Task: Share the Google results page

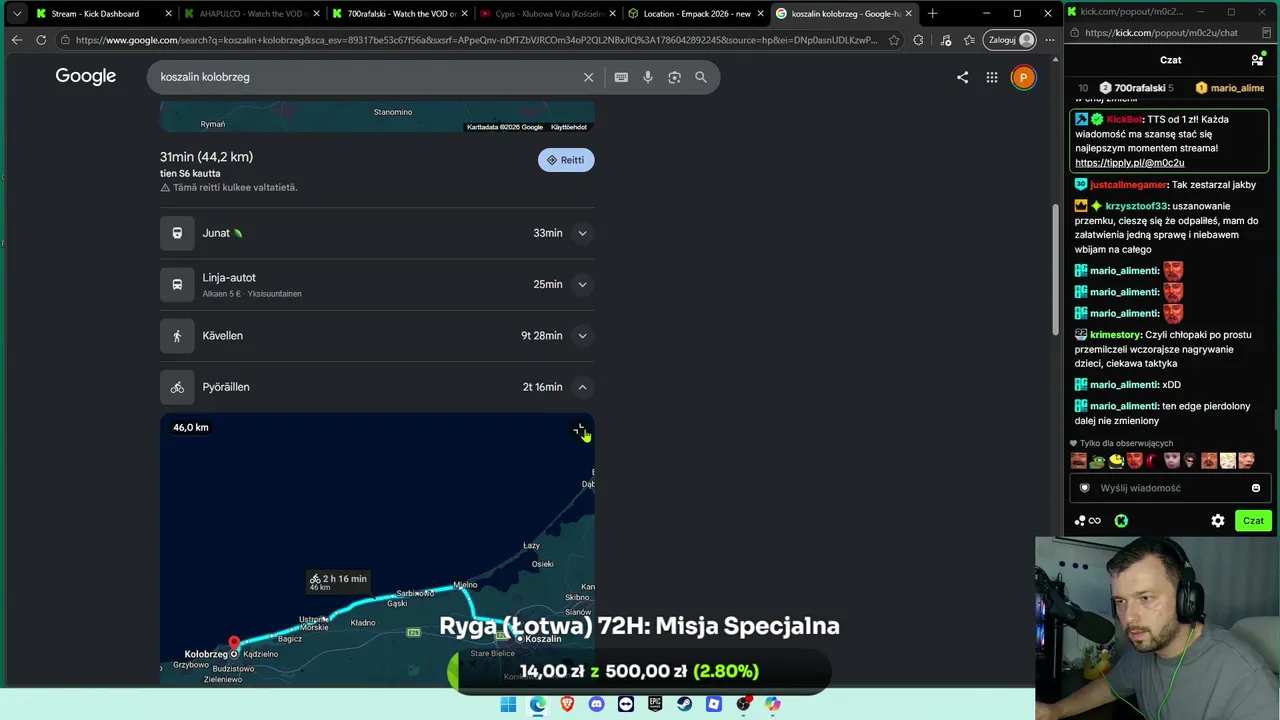Action: [x=962, y=77]
